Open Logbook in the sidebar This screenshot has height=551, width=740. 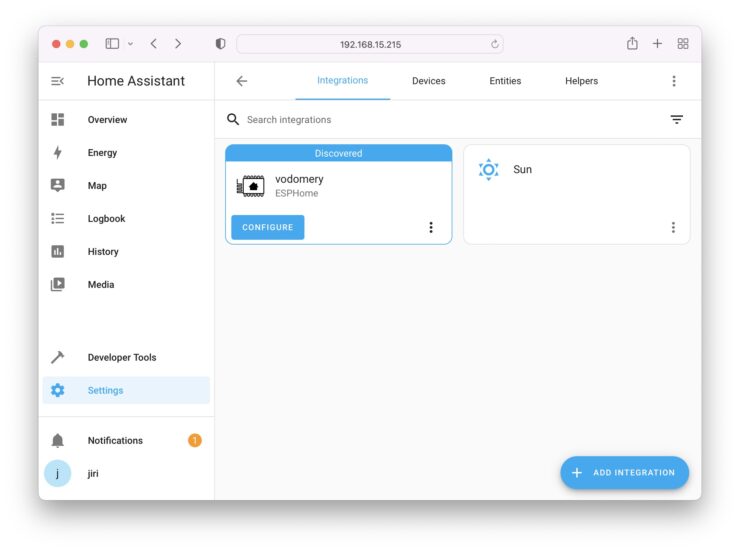(x=126, y=218)
